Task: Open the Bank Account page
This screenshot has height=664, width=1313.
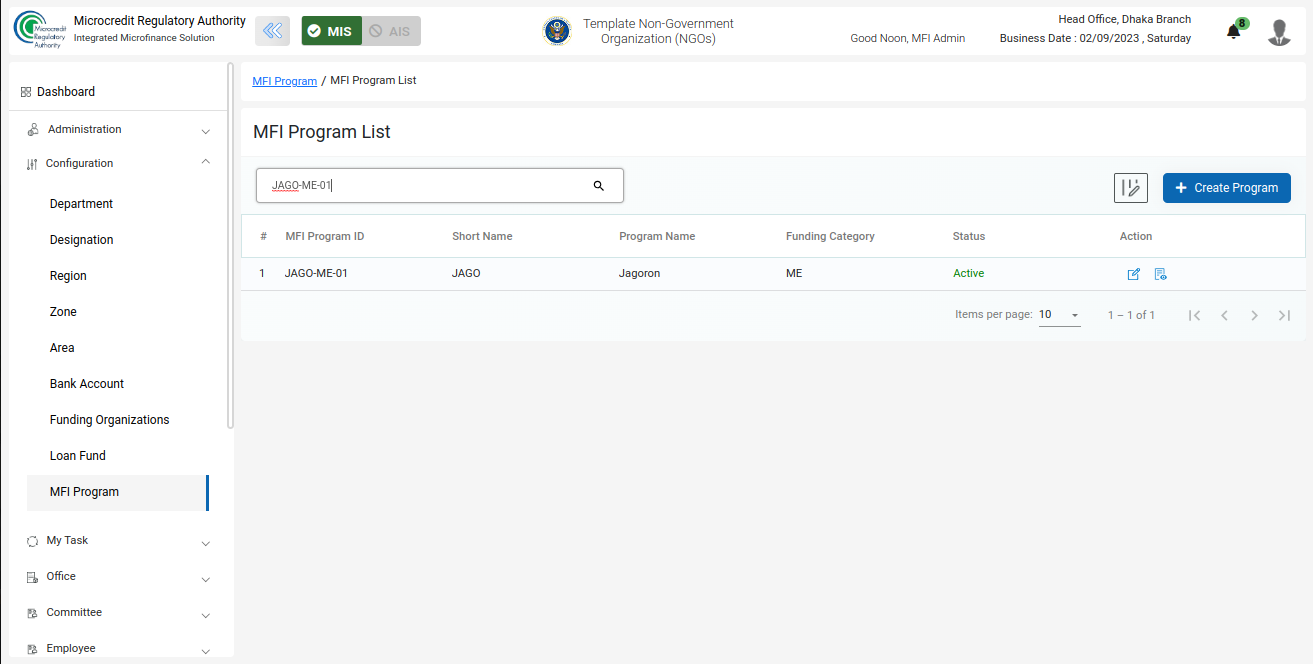Action: point(87,384)
